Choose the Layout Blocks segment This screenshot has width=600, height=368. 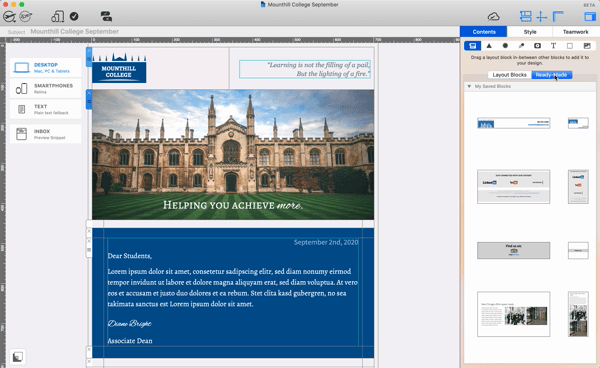[x=509, y=75]
